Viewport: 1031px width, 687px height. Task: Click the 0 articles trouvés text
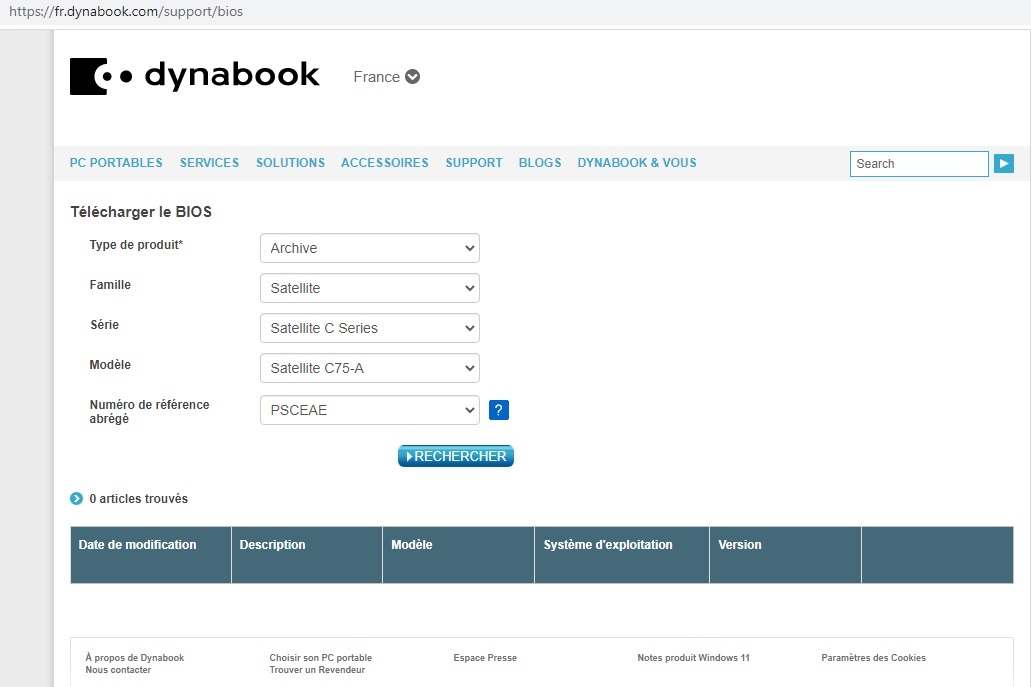tap(138, 498)
